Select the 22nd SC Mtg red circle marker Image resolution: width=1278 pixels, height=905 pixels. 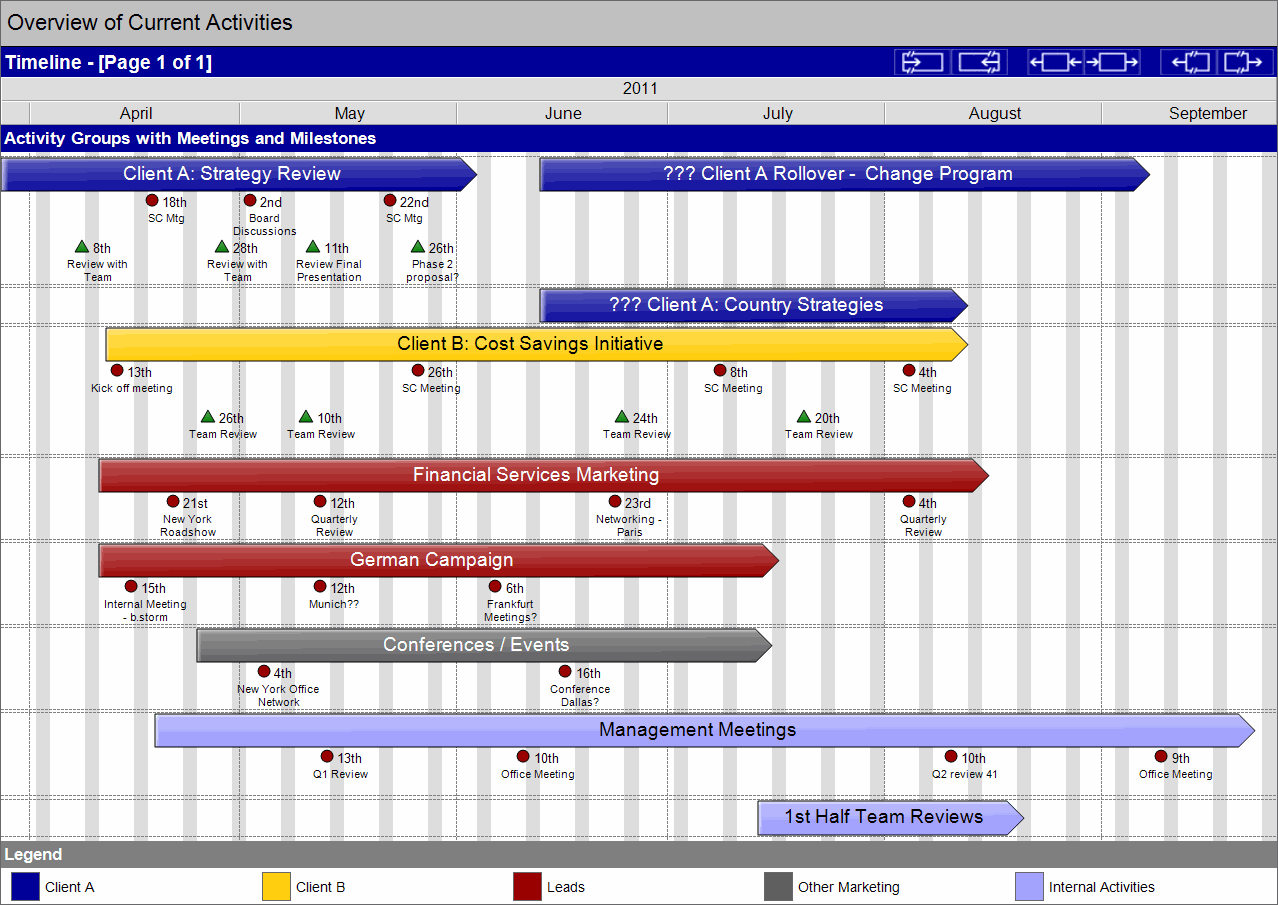click(x=390, y=201)
